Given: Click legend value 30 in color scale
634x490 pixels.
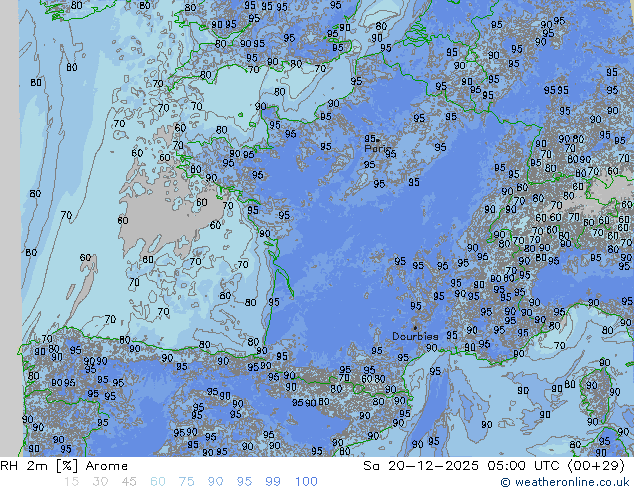Looking at the screenshot, I should click(100, 482).
